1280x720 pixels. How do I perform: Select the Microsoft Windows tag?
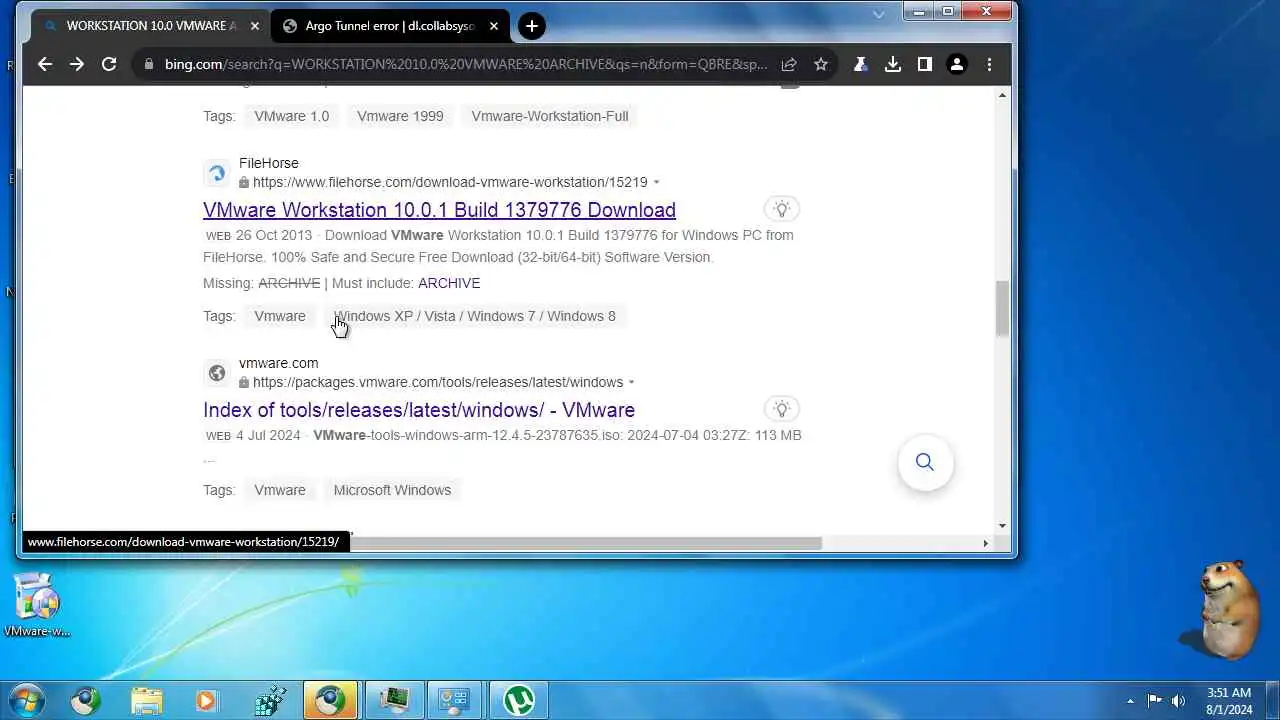coord(392,490)
